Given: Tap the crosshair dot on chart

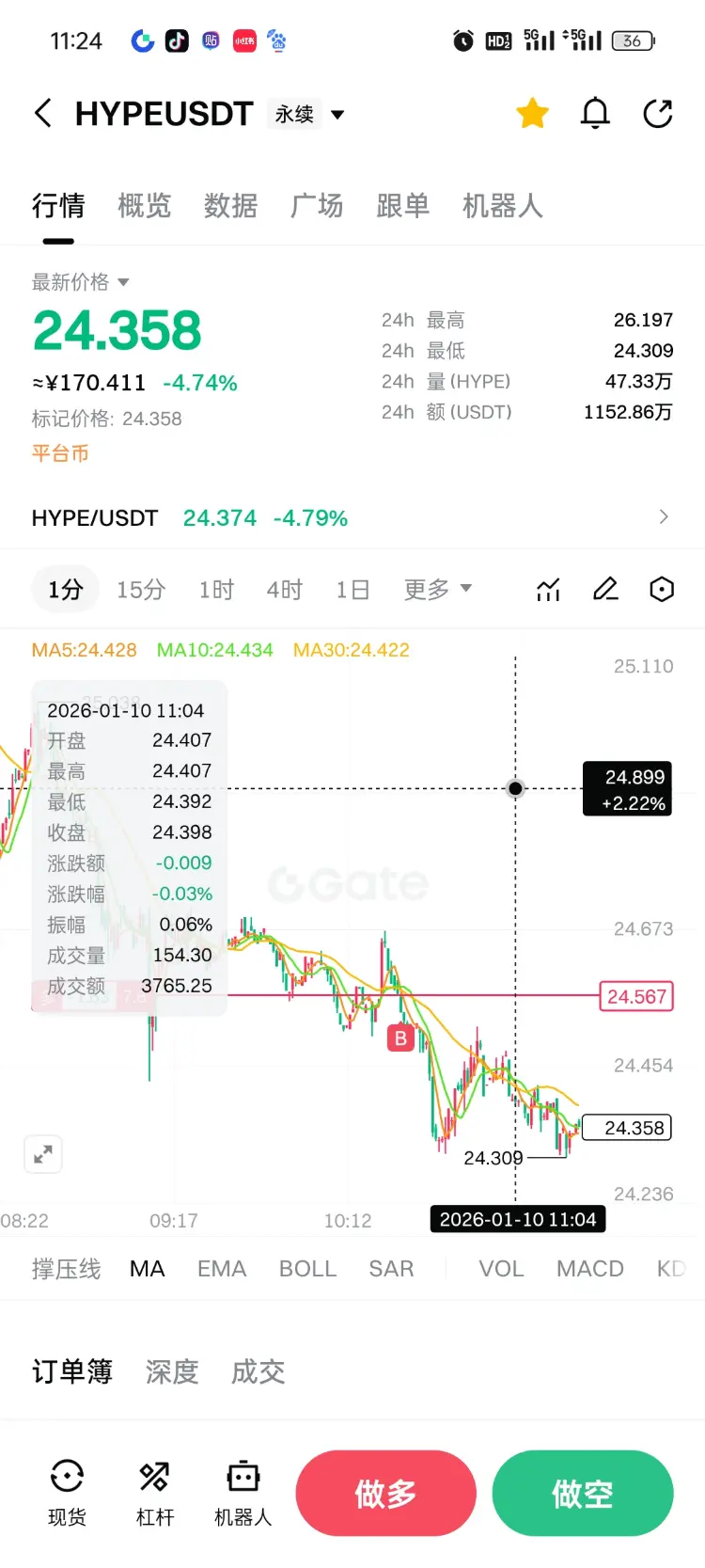Looking at the screenshot, I should click(x=515, y=788).
